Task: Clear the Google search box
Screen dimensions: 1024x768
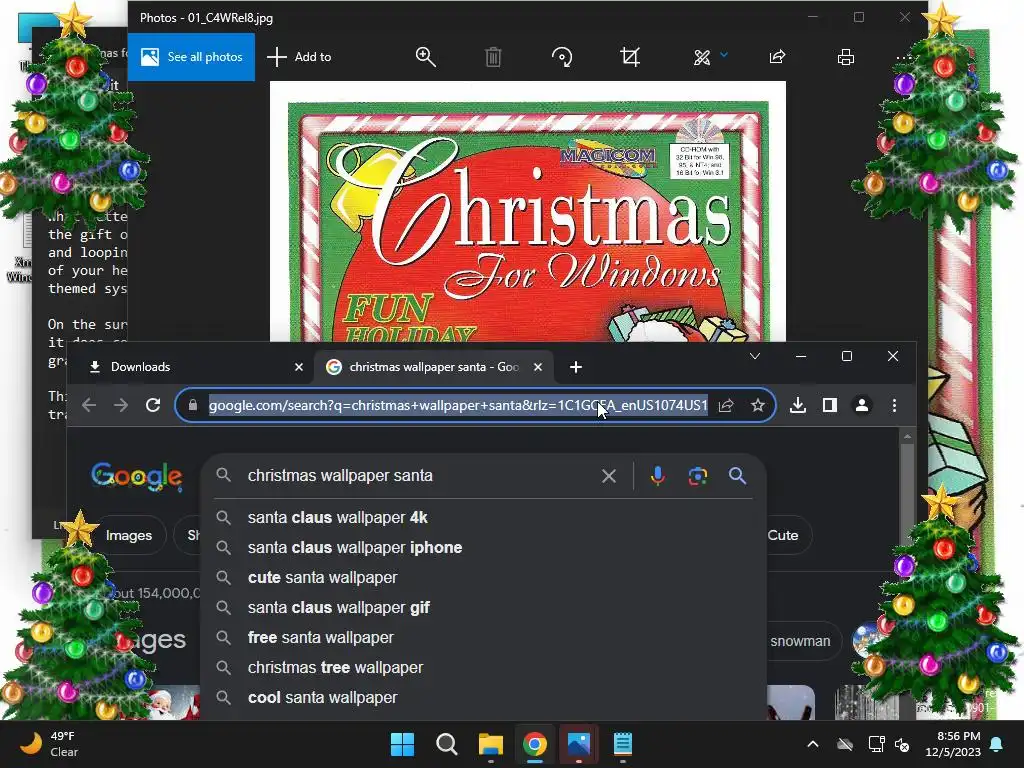Action: [609, 476]
